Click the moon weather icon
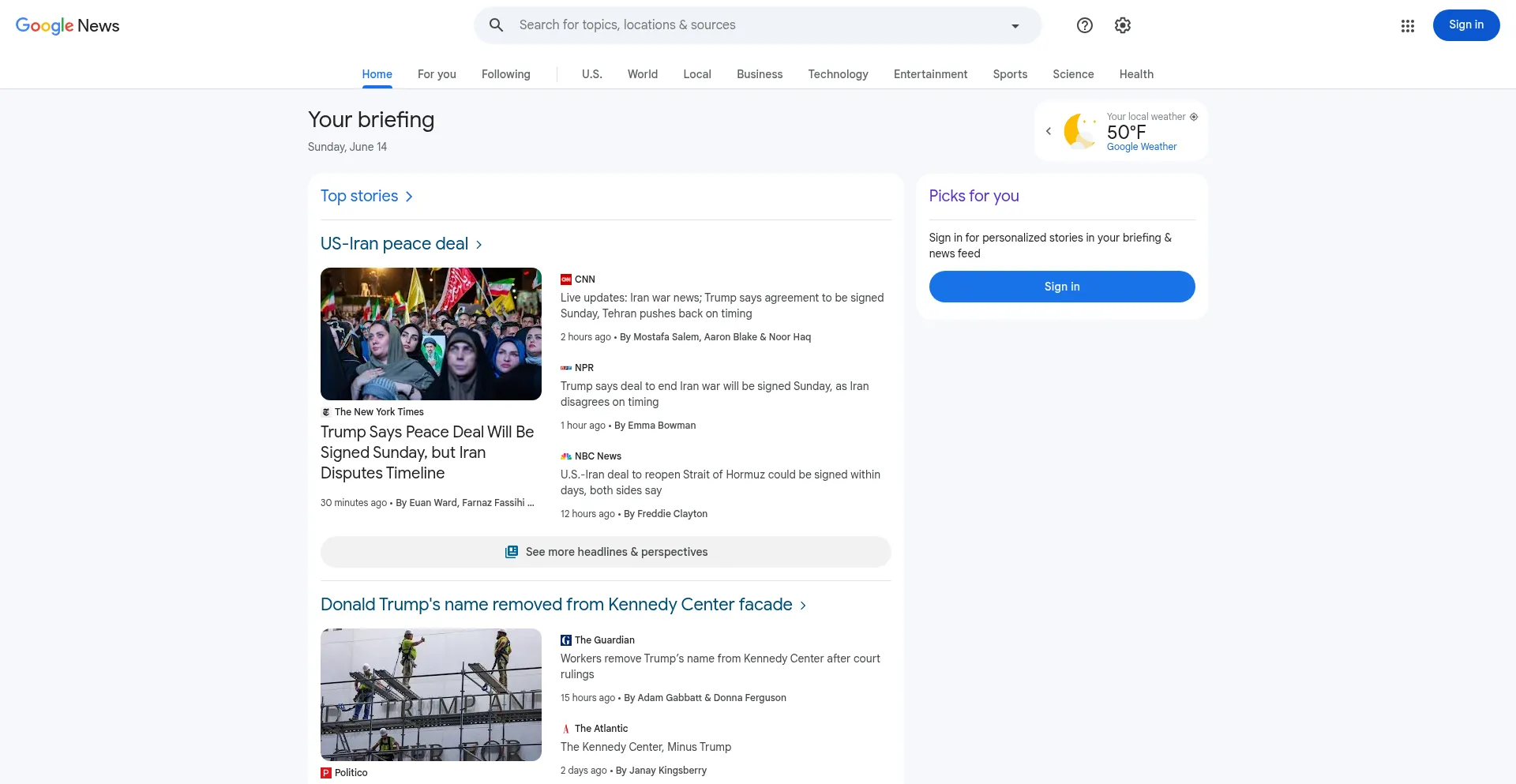The height and width of the screenshot is (784, 1516). pyautogui.click(x=1080, y=131)
